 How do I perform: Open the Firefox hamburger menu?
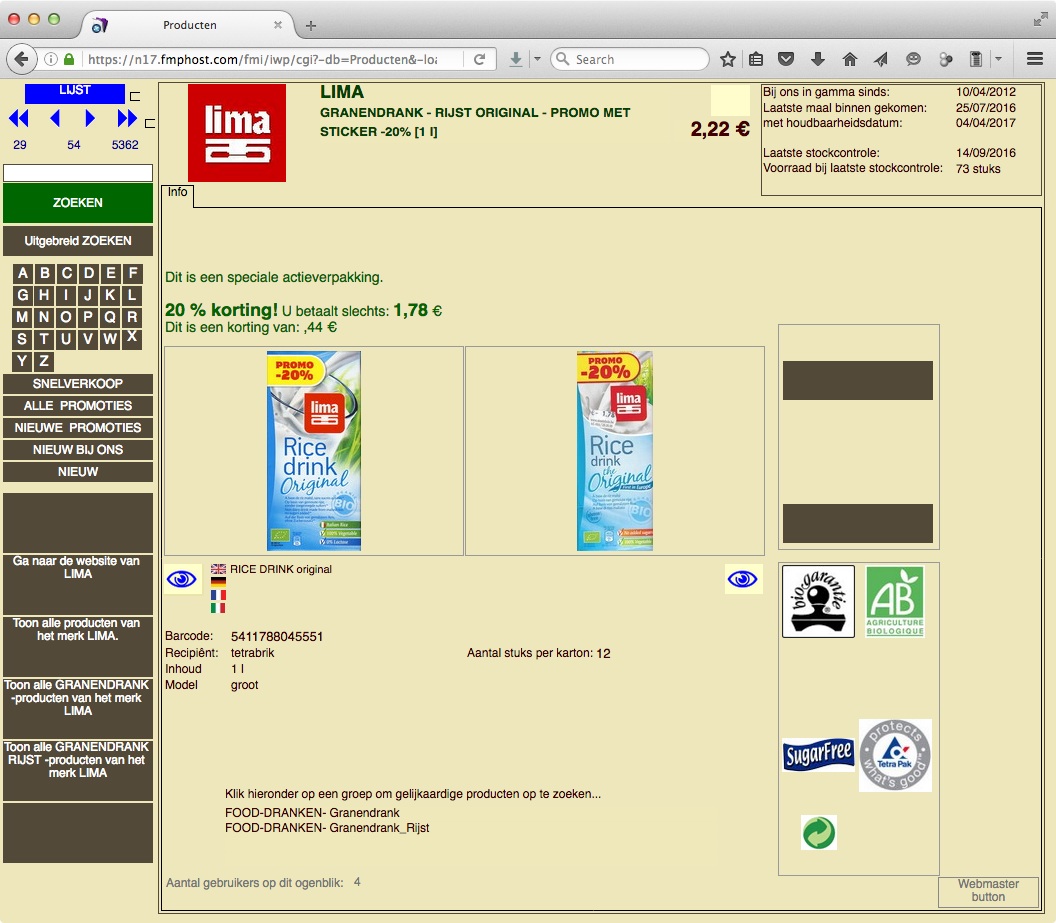click(x=1035, y=59)
